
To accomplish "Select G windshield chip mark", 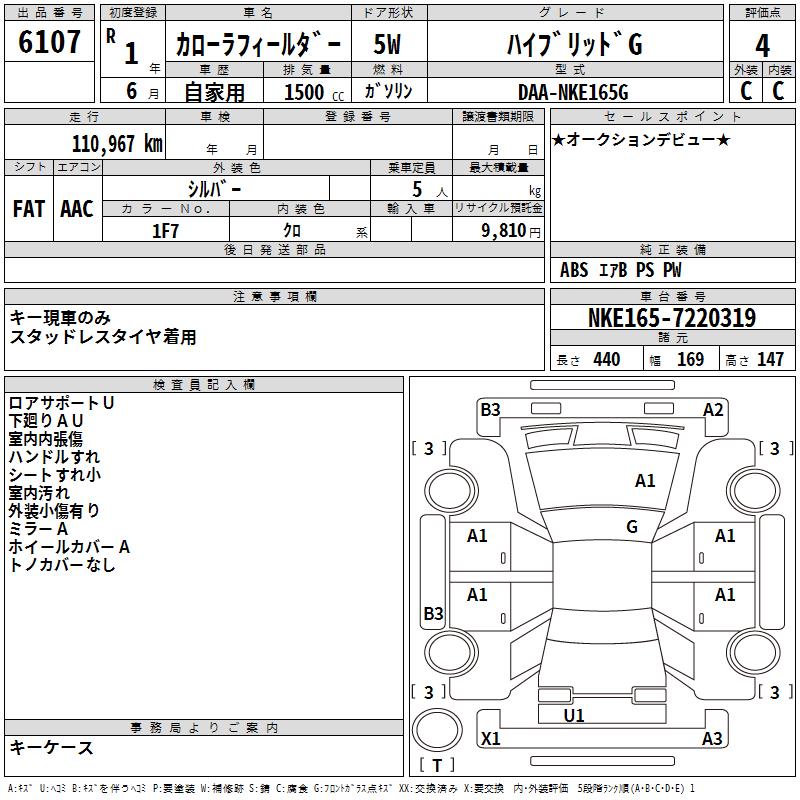I will (x=632, y=526).
